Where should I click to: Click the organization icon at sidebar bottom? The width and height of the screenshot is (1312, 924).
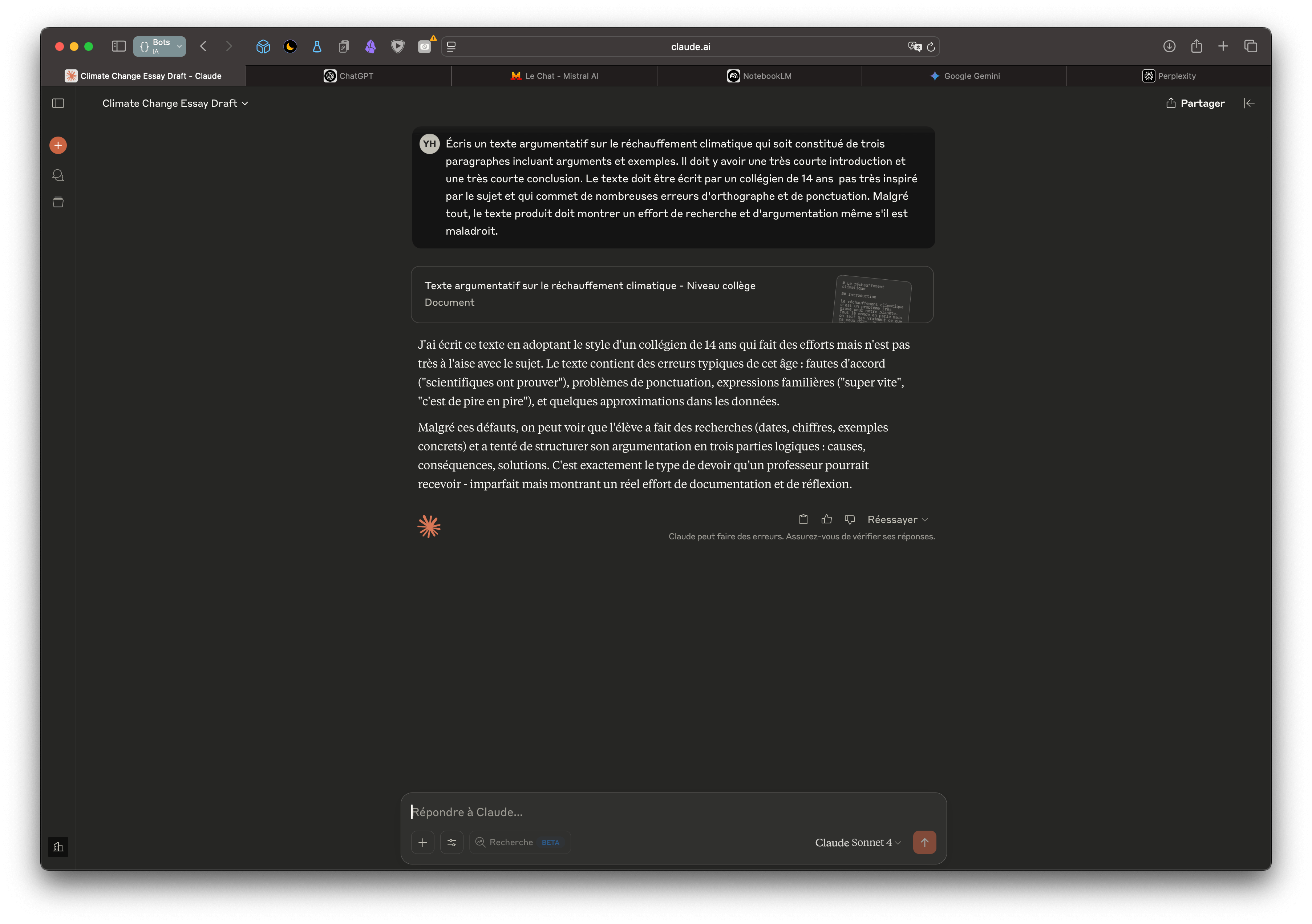(58, 847)
